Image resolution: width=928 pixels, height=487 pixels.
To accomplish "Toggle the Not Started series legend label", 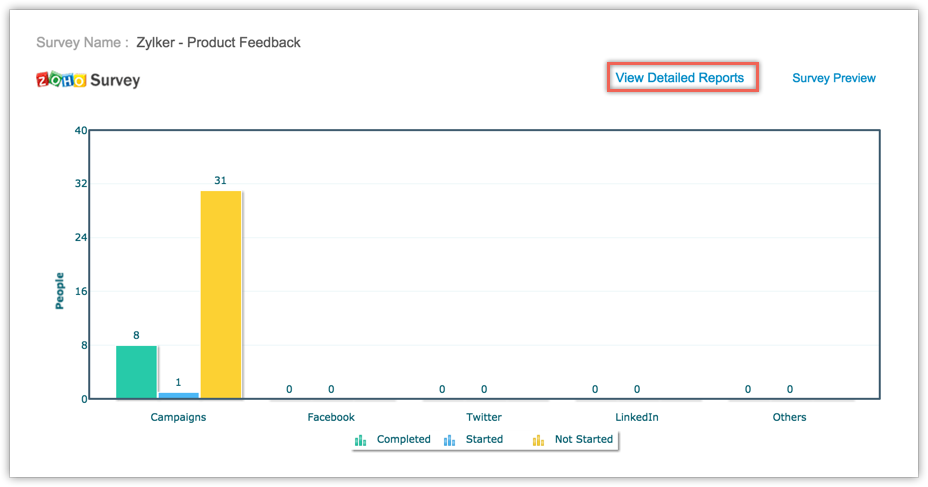I will pyautogui.click(x=584, y=440).
